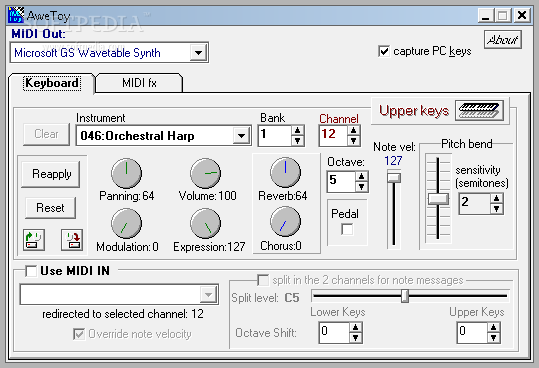This screenshot has width=539, height=368.
Task: Click the Note vel slider handle
Action: [394, 178]
